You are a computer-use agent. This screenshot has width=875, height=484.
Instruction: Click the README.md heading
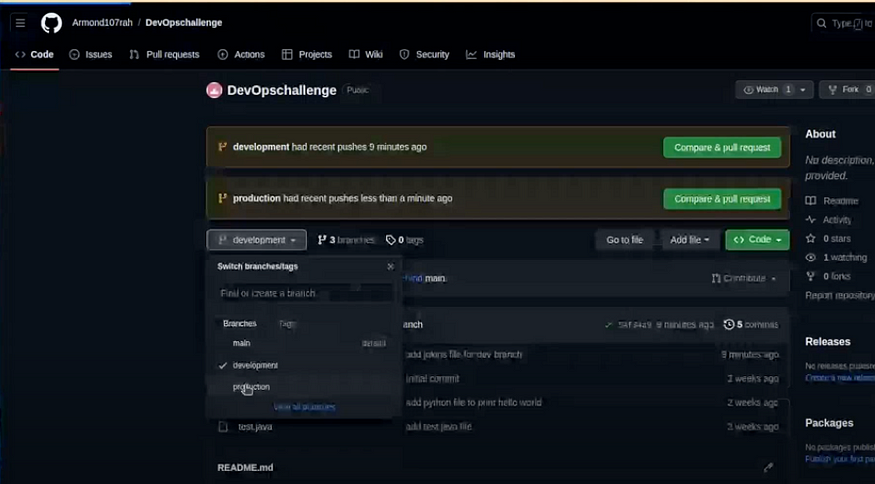pyautogui.click(x=246, y=468)
